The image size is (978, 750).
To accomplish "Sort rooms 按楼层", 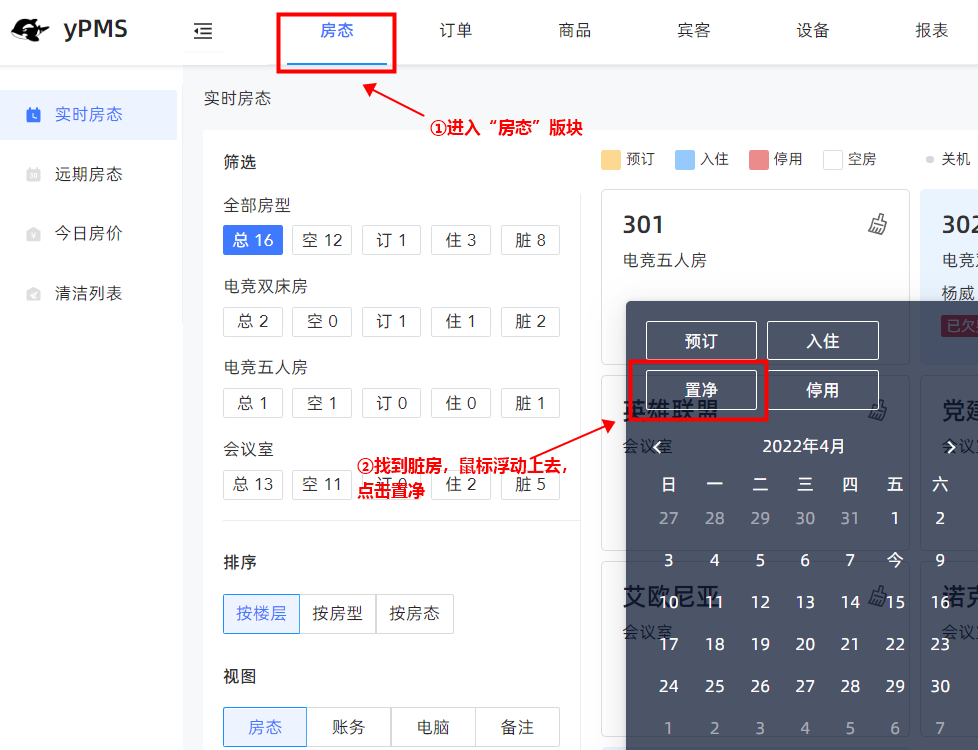I will [x=261, y=614].
